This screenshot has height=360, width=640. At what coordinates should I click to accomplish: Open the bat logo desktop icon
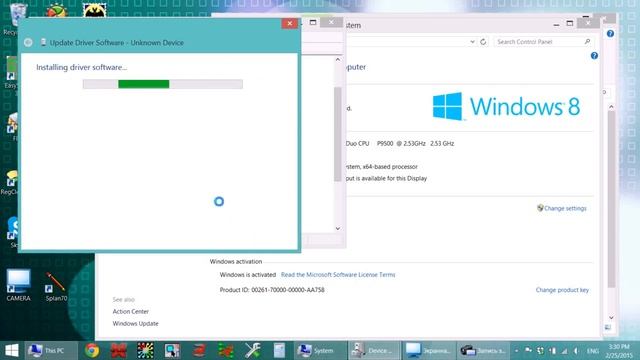pos(95,10)
